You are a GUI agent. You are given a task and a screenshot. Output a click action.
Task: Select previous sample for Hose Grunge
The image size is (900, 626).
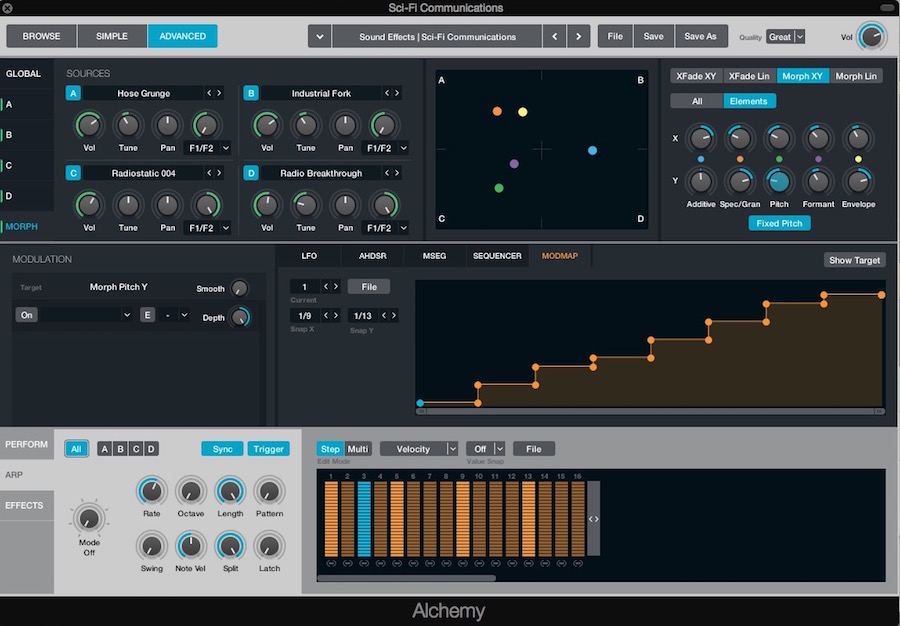point(210,93)
